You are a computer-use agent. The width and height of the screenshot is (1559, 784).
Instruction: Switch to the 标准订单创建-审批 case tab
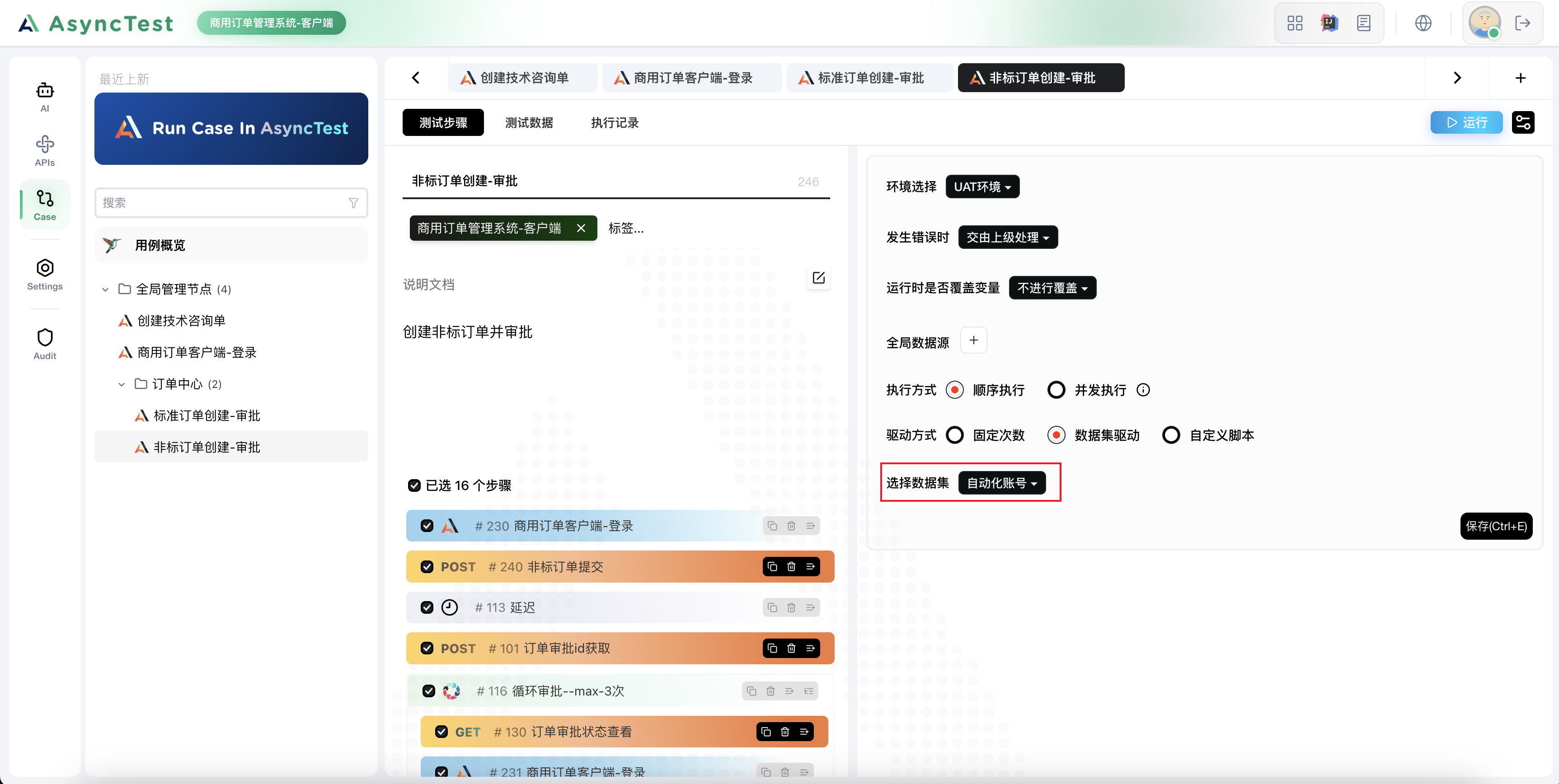(x=869, y=77)
